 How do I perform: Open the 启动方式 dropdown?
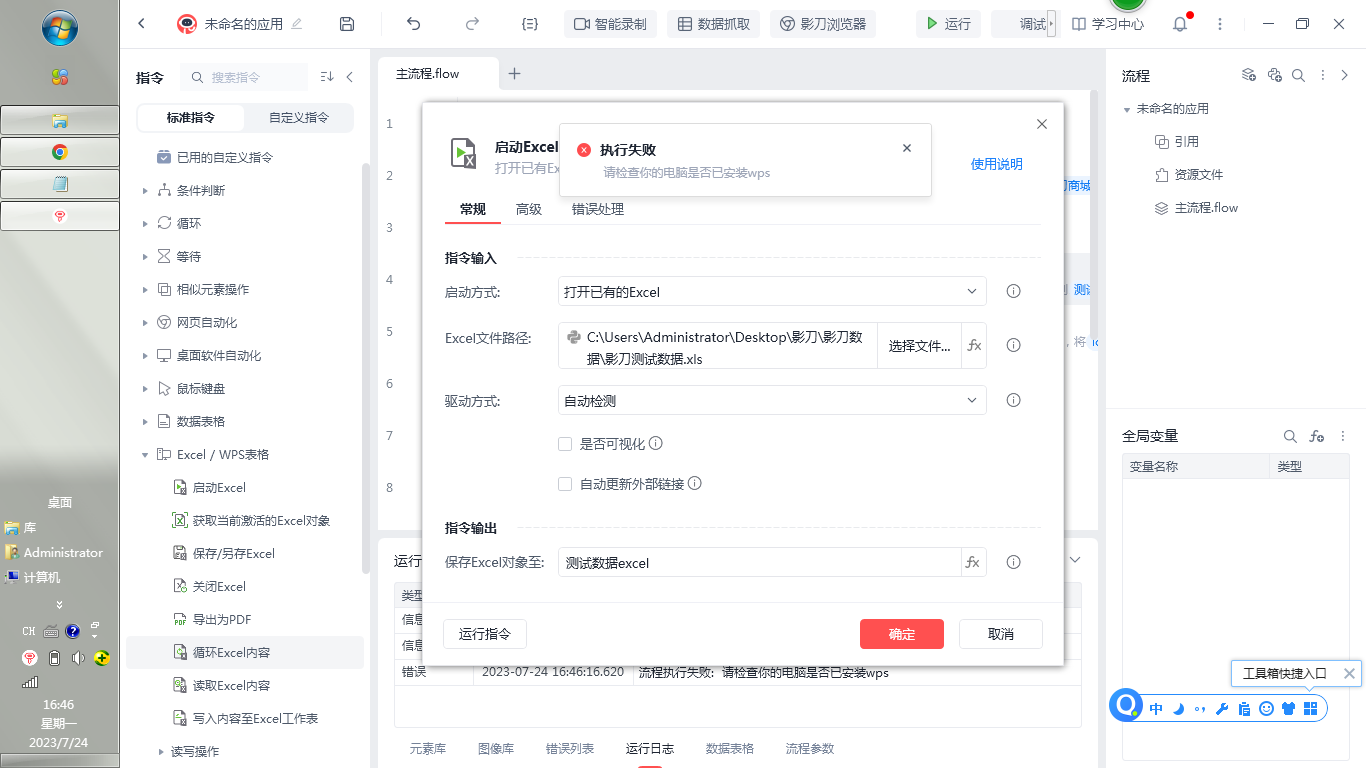[x=772, y=292]
